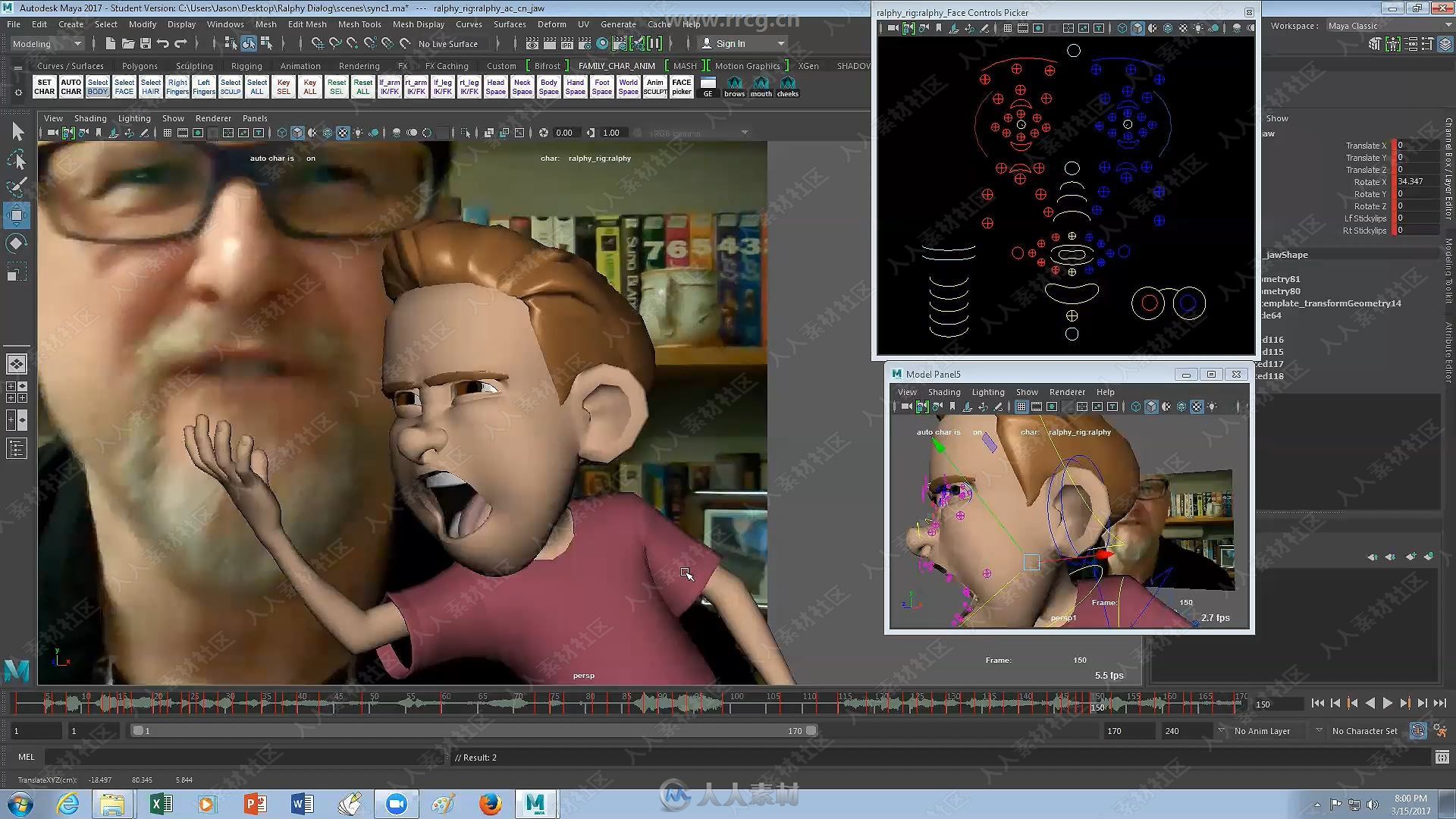The width and height of the screenshot is (1456, 819).
Task: Click the playback range slider bar
Action: pos(474,731)
